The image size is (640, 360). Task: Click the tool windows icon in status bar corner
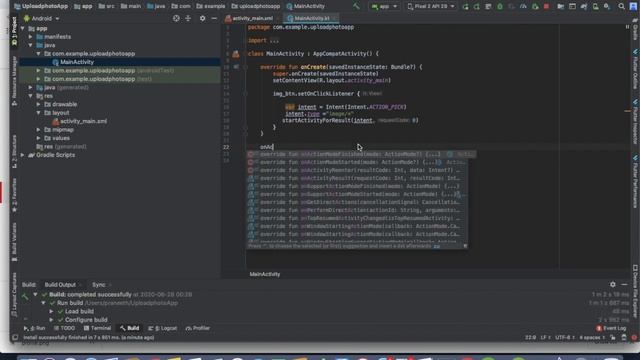tap(15, 338)
